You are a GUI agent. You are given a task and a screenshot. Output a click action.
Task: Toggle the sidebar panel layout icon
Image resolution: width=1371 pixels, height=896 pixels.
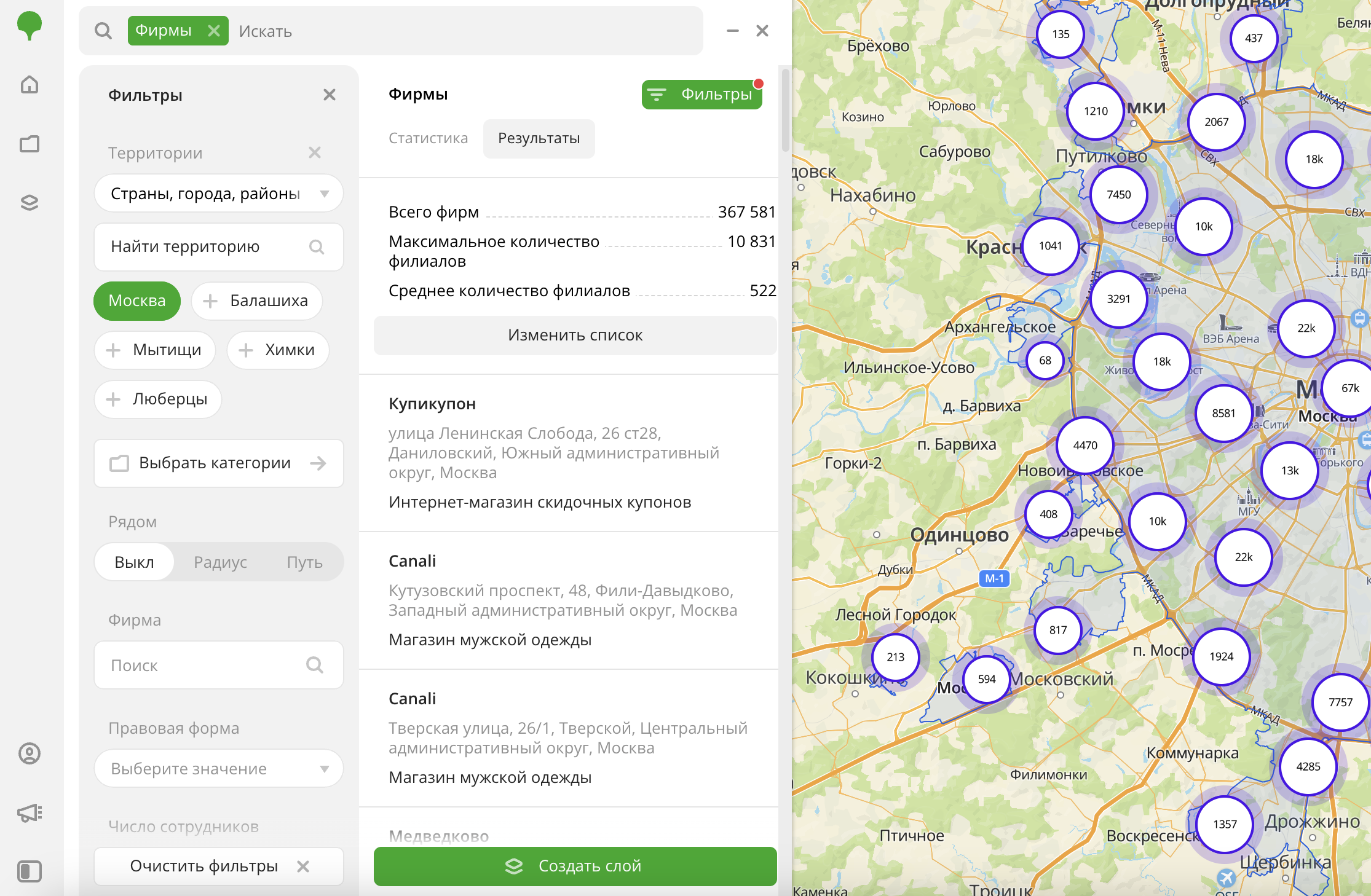30,871
